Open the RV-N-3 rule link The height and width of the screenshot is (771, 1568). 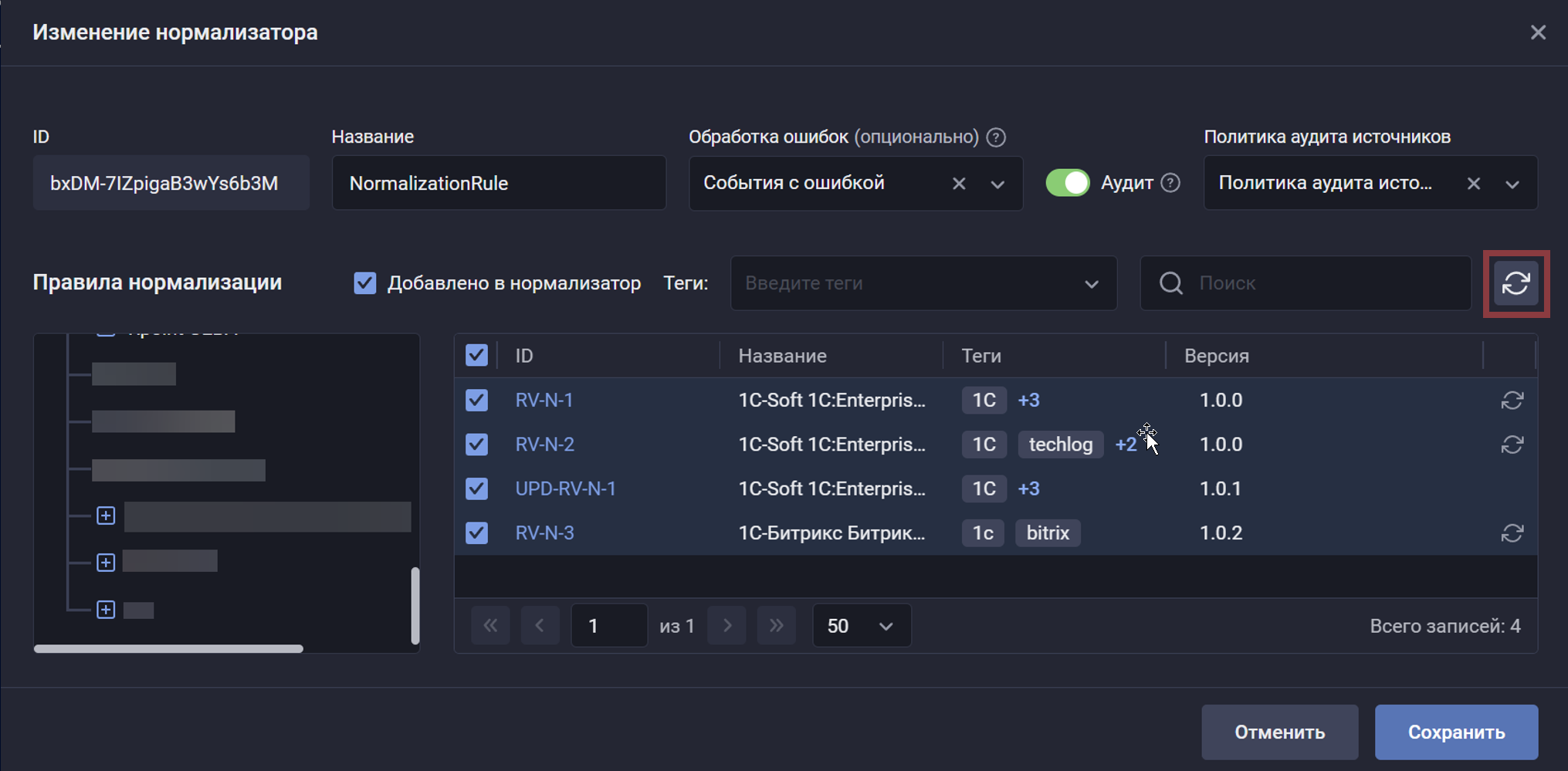[x=544, y=533]
